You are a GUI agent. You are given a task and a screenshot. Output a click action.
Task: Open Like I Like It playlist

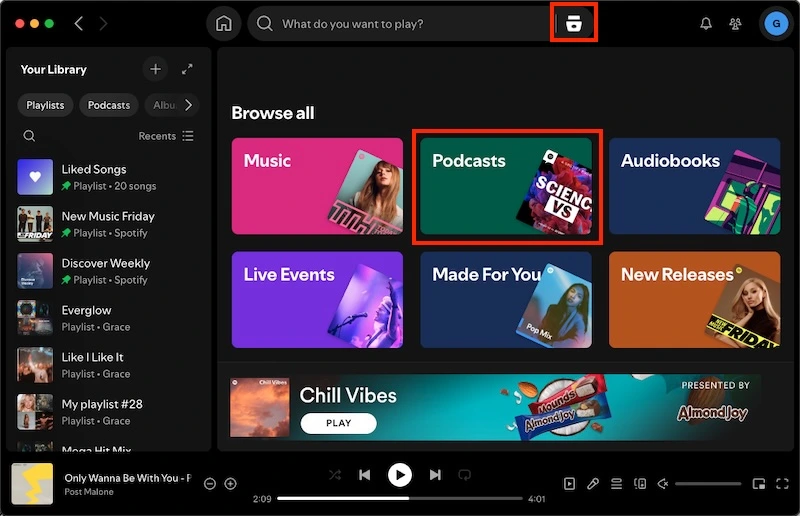(x=107, y=365)
